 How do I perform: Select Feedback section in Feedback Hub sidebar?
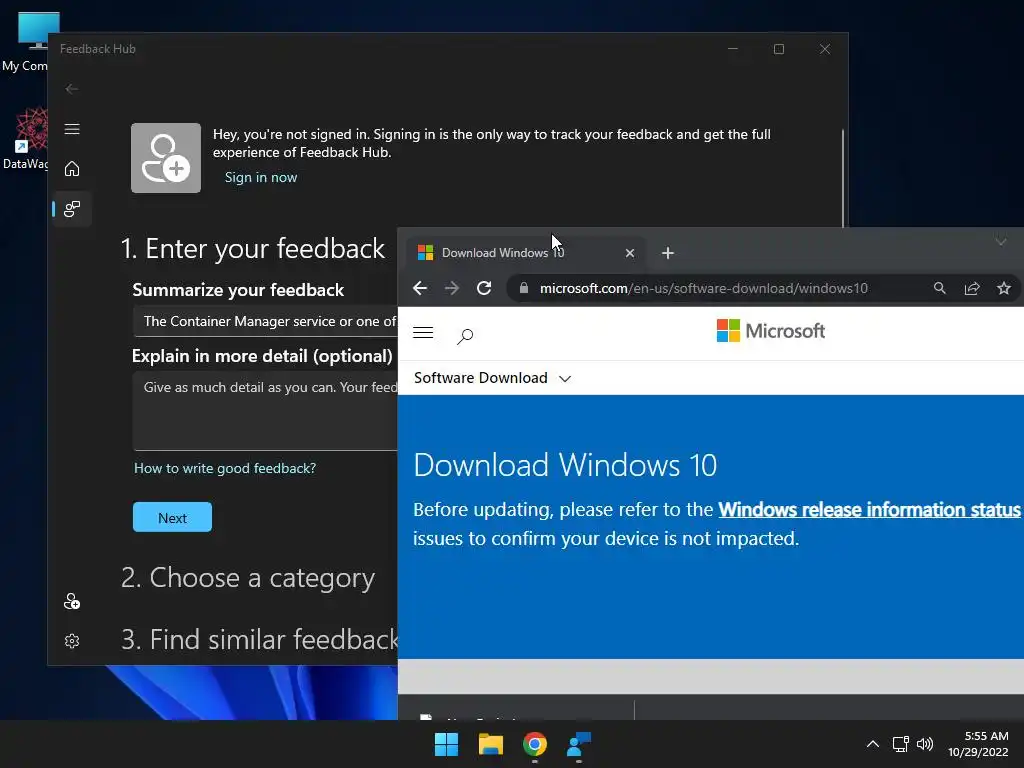72,209
